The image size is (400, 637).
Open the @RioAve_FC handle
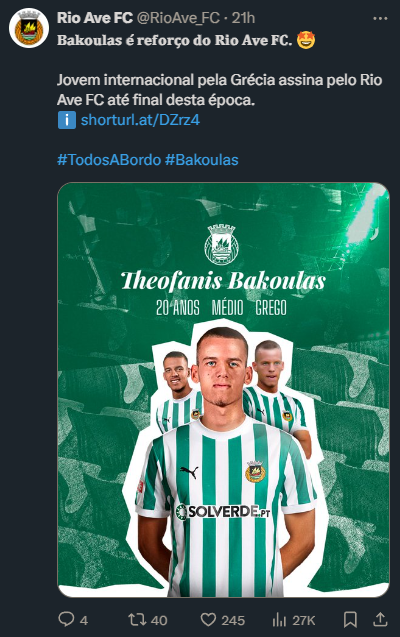point(178,18)
